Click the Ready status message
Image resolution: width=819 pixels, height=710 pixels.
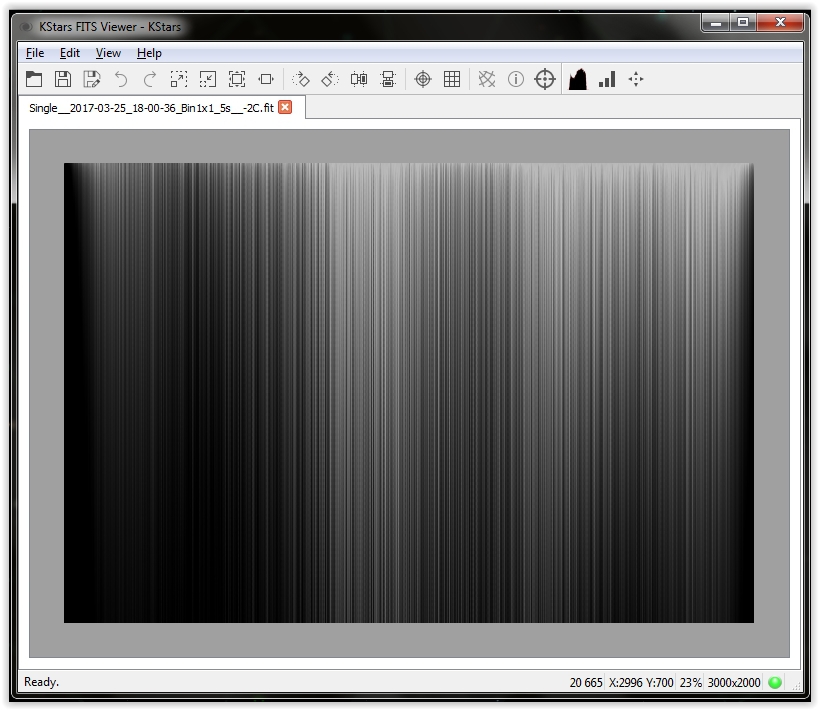(x=42, y=682)
